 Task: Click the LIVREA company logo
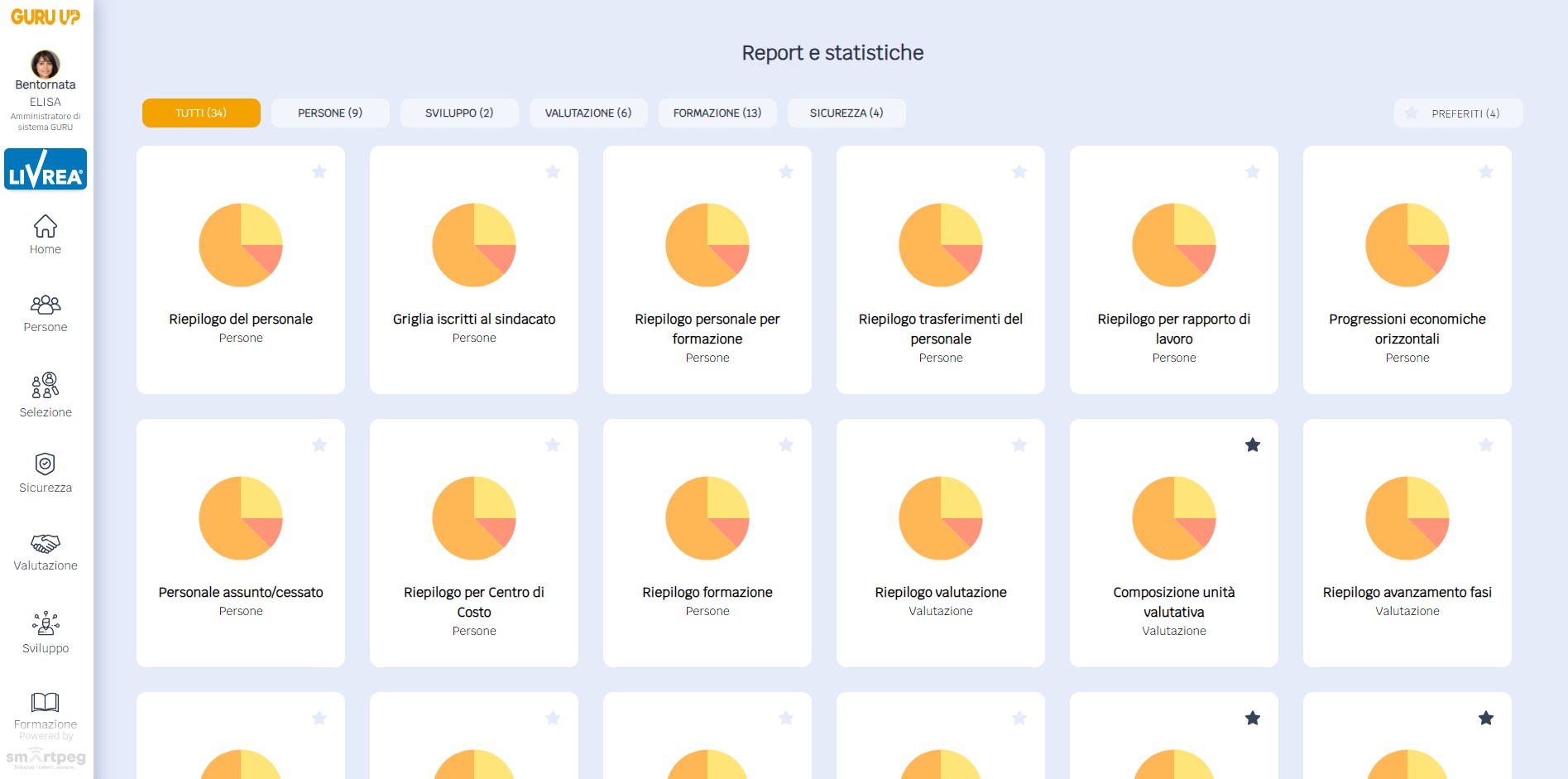coord(46,169)
